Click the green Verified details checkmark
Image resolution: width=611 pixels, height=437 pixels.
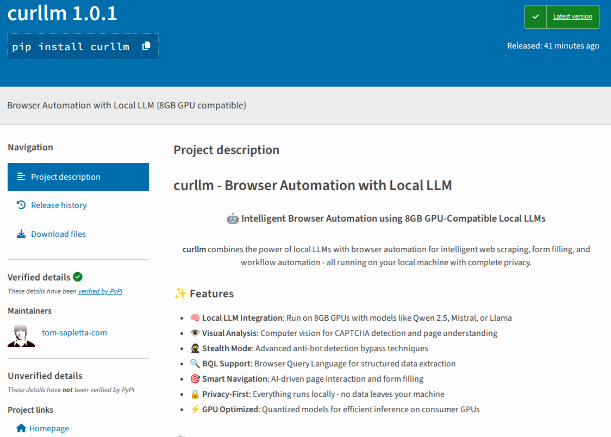(x=78, y=277)
